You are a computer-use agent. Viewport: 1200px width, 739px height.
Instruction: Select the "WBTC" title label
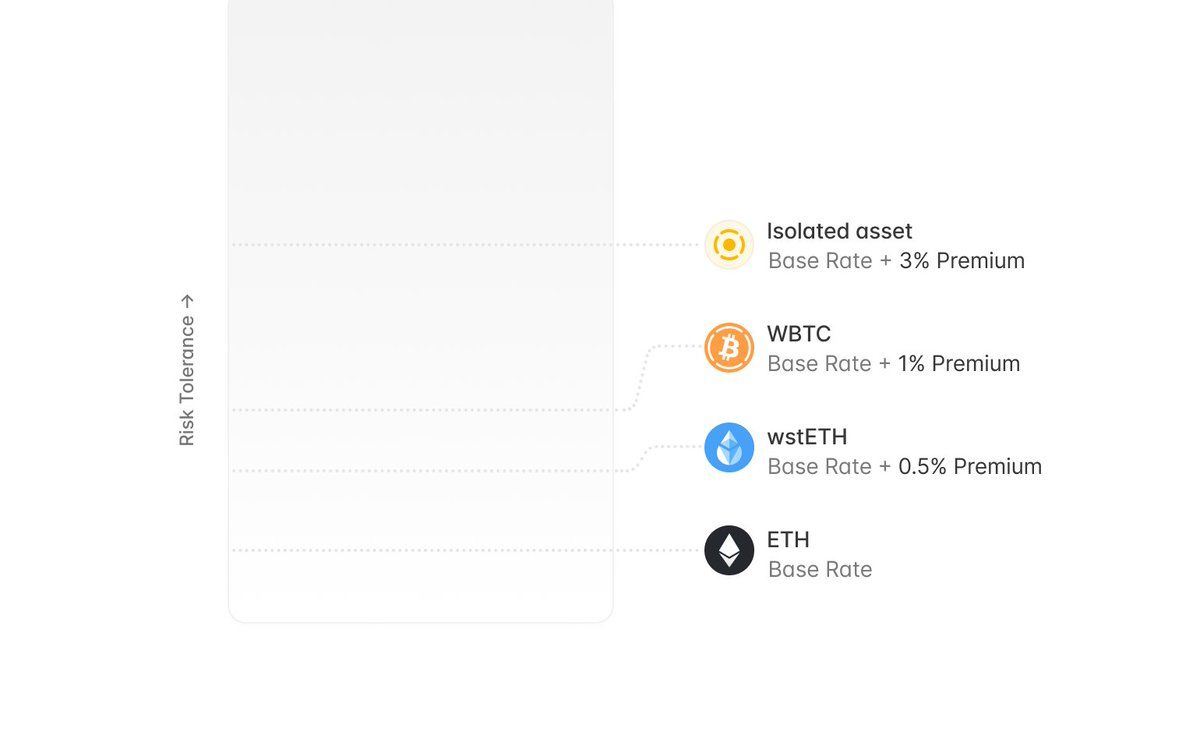(x=798, y=334)
